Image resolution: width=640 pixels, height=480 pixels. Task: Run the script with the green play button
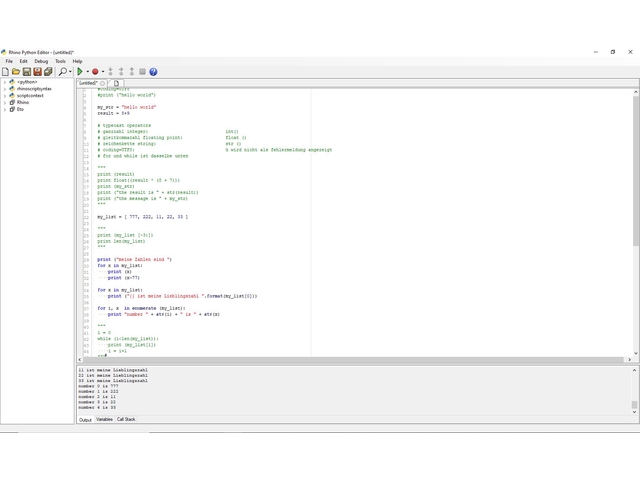point(80,72)
